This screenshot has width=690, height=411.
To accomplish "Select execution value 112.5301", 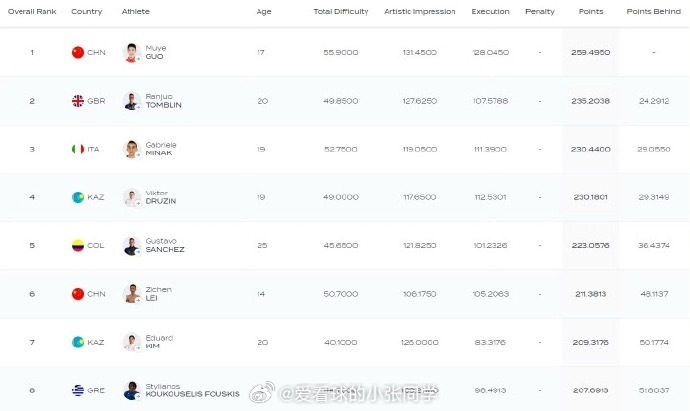I will pos(490,197).
